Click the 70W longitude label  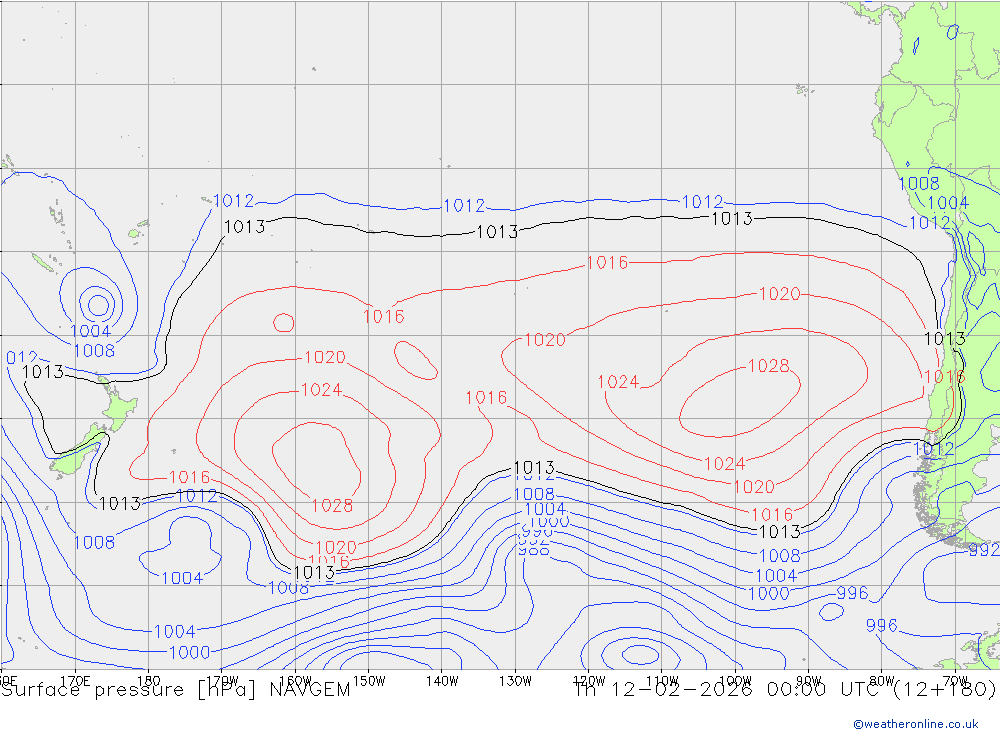955,681
